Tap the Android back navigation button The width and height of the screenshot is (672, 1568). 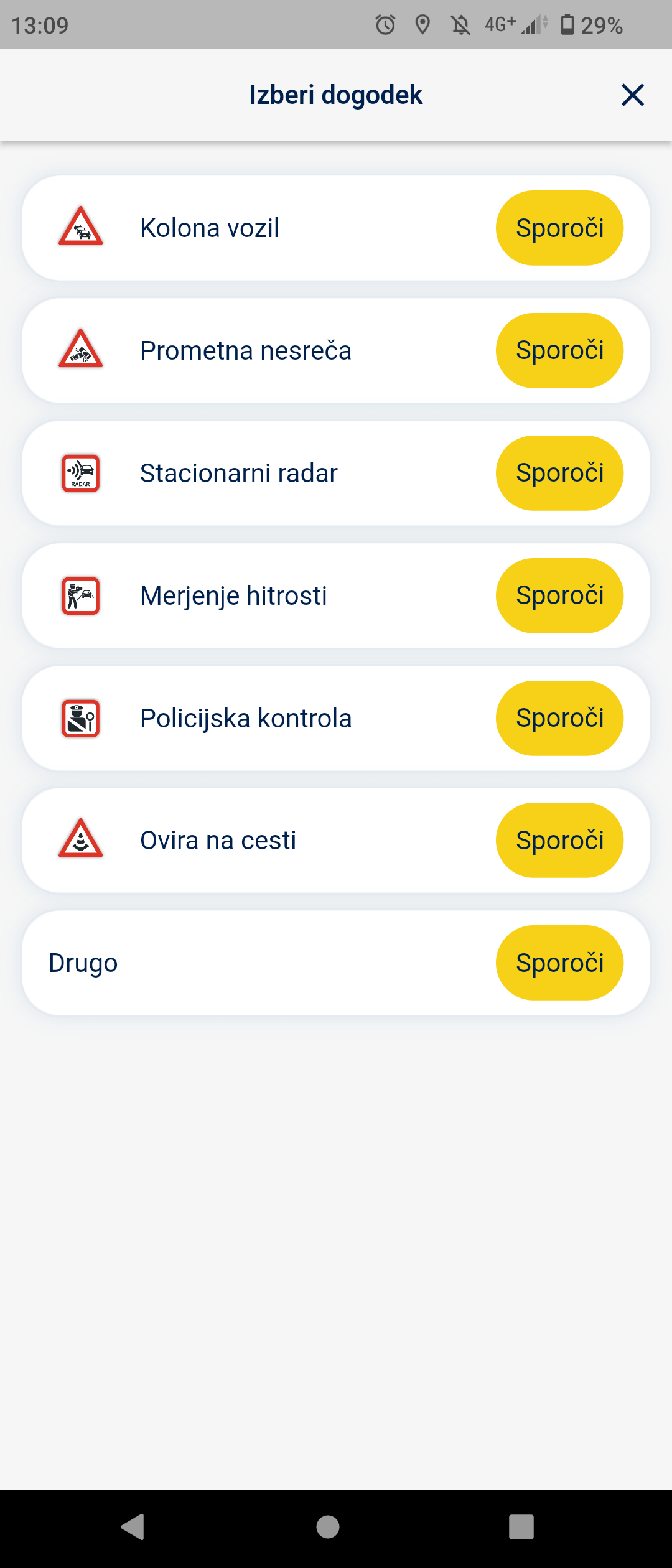click(x=133, y=1526)
